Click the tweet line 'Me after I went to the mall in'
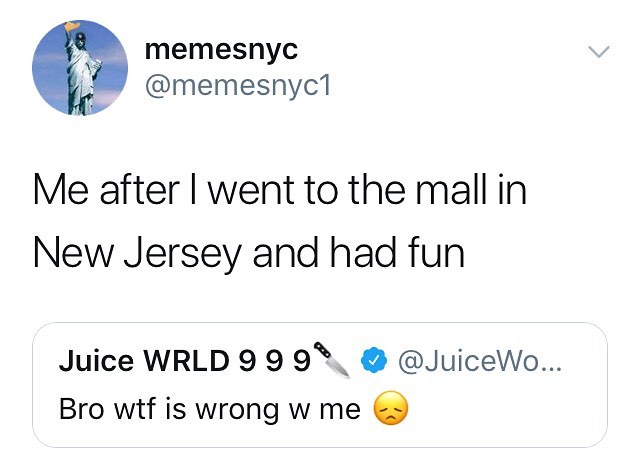 tap(280, 189)
